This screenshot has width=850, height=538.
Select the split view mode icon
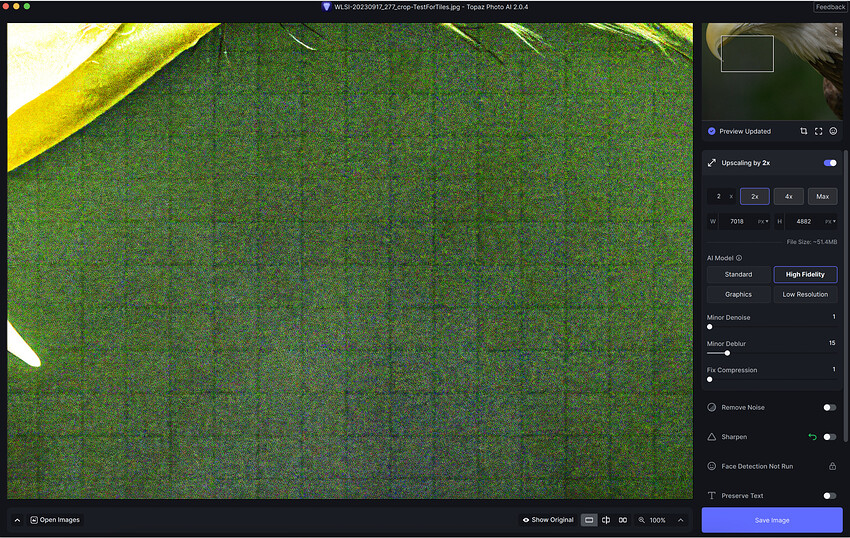pos(606,520)
